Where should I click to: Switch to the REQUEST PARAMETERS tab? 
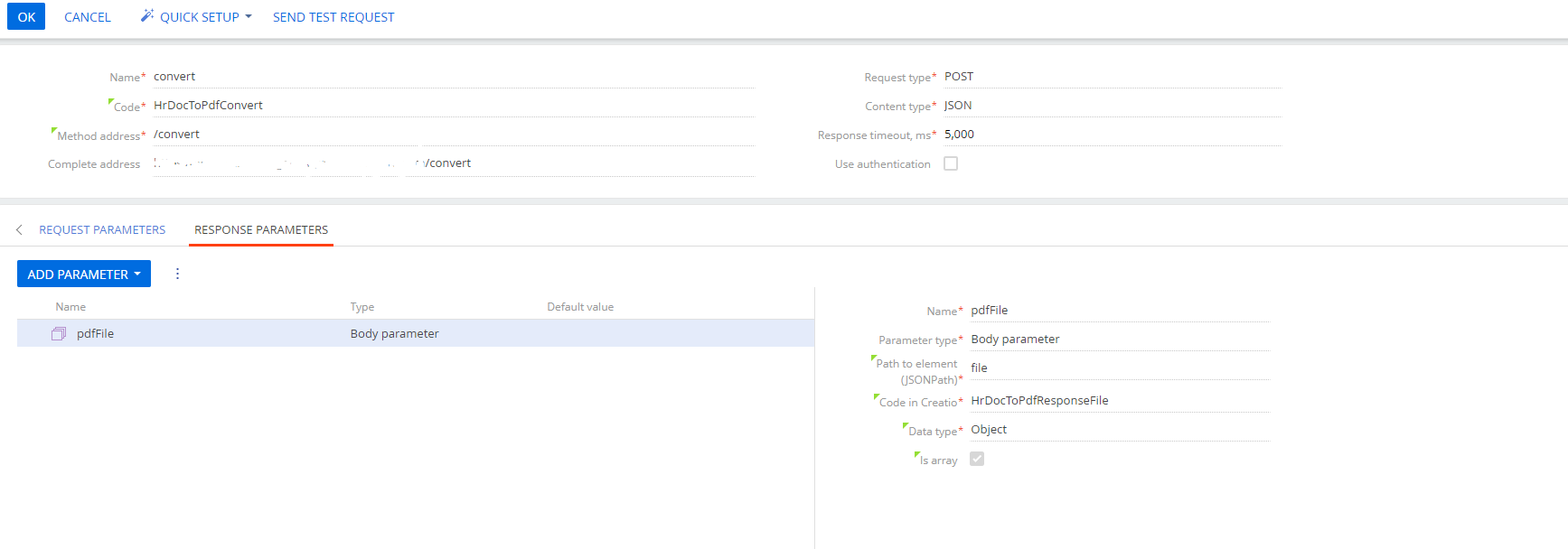pos(102,230)
